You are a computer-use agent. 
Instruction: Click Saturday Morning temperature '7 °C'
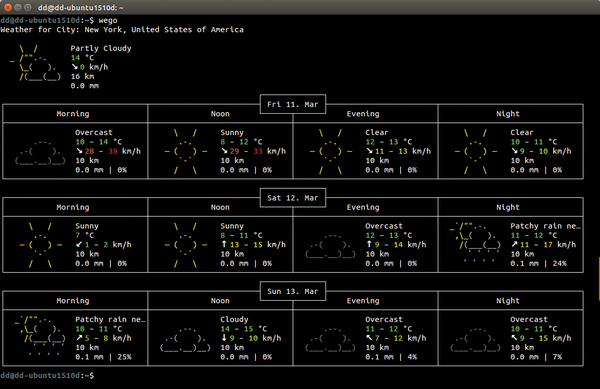(x=85, y=235)
